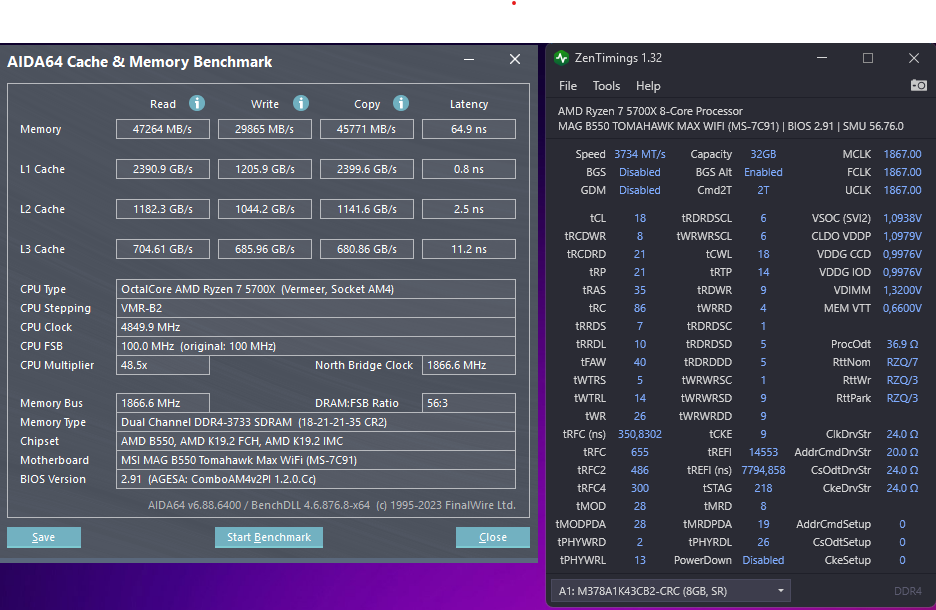This screenshot has width=936, height=610.
Task: Click L3 Cache latency 11.2 ns
Action: pos(469,249)
